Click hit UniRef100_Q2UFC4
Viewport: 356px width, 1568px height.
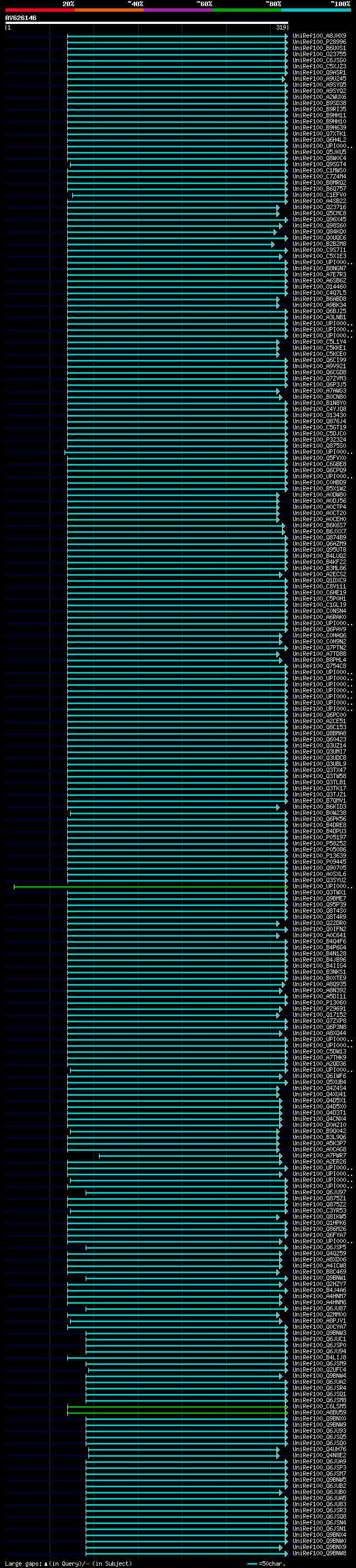(x=319, y=1369)
